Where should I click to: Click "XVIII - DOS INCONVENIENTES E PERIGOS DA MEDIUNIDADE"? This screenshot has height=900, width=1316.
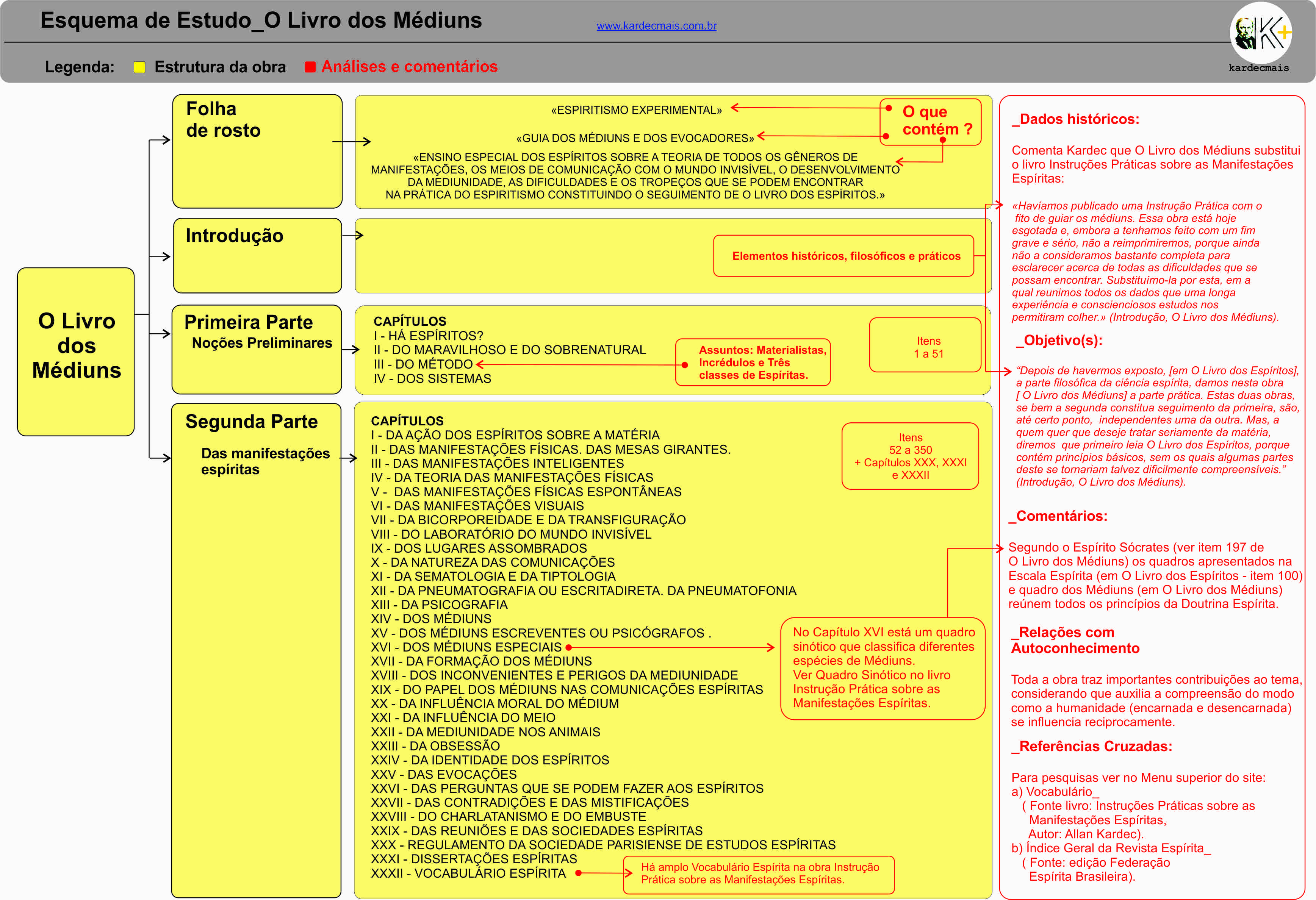(x=554, y=675)
